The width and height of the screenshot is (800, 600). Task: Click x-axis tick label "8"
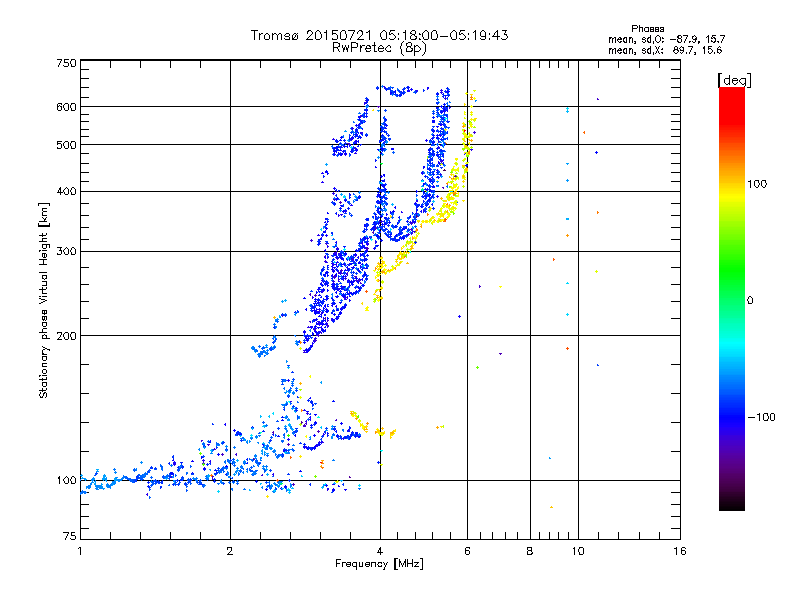(x=530, y=551)
